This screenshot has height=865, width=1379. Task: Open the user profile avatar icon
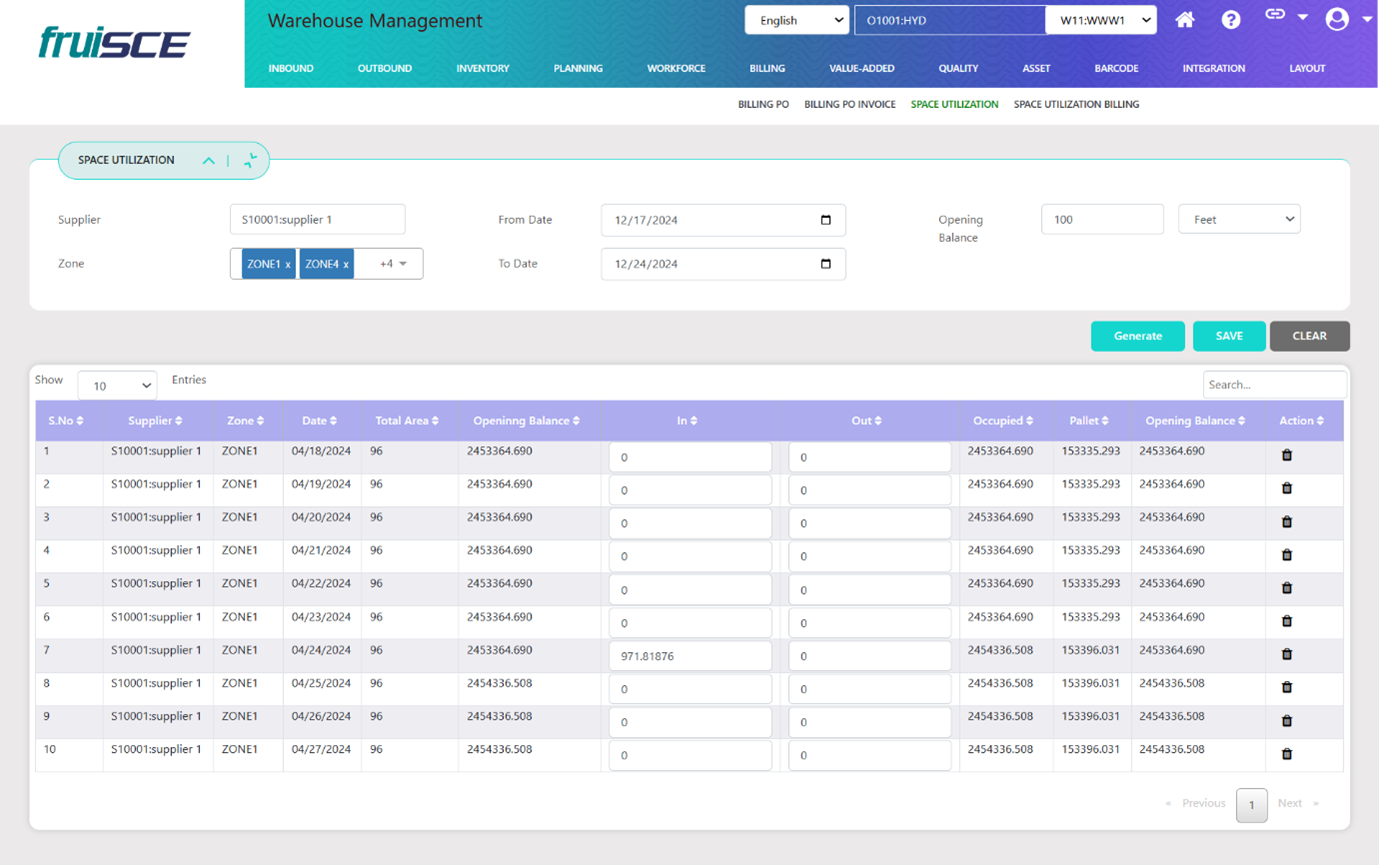coord(1336,19)
